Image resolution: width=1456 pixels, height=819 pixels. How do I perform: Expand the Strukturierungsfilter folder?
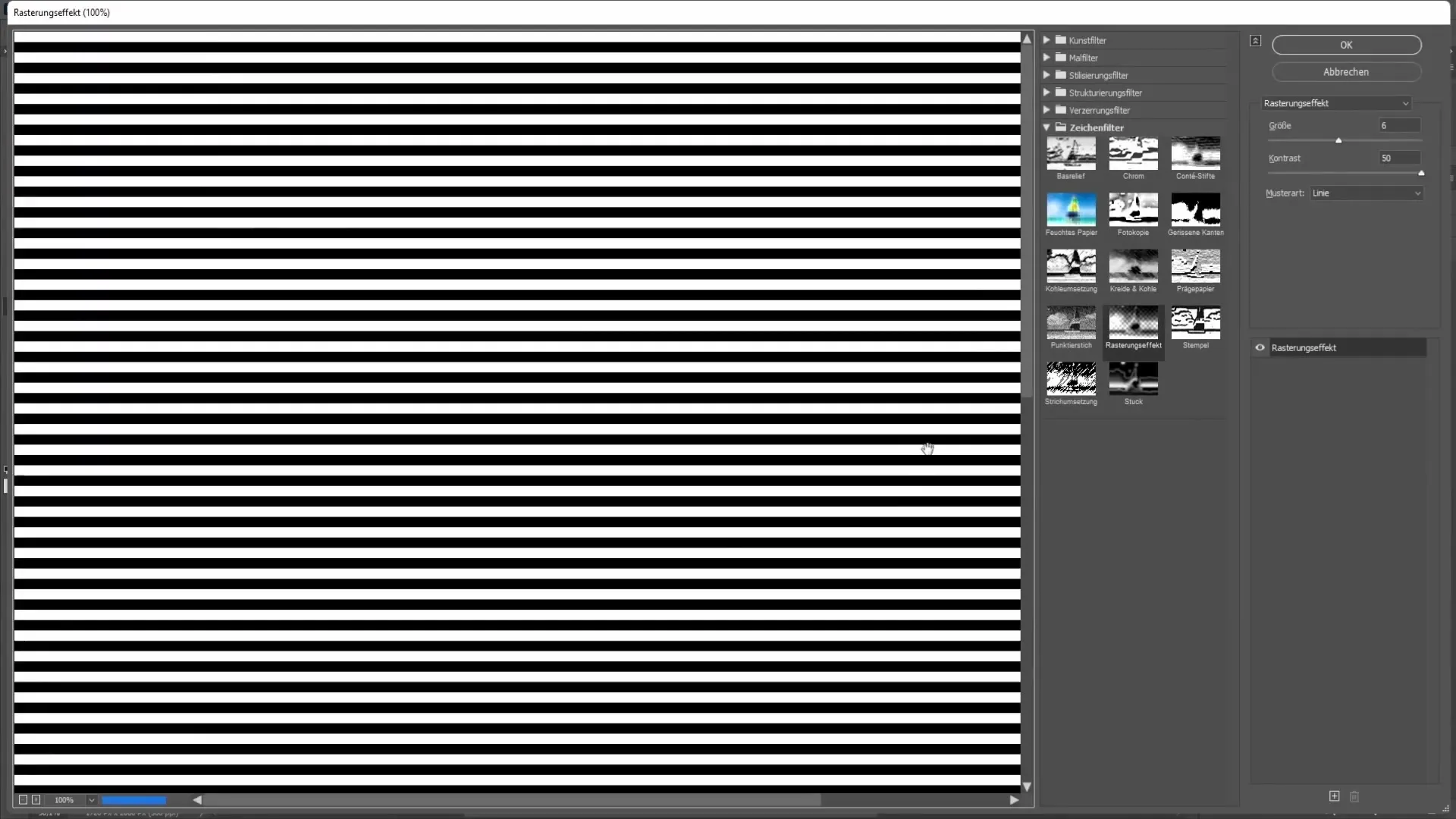coord(1046,93)
